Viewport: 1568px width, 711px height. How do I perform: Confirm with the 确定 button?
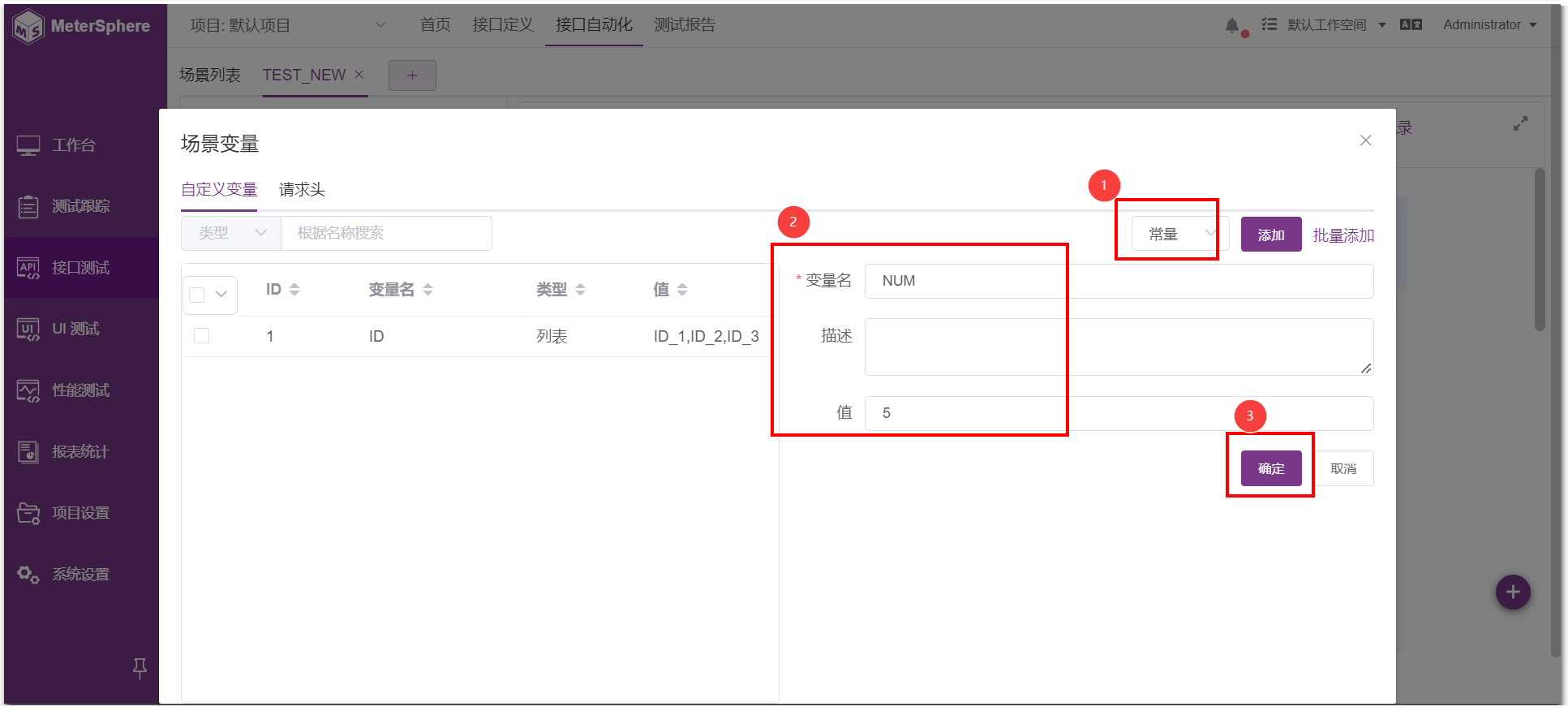coord(1271,468)
